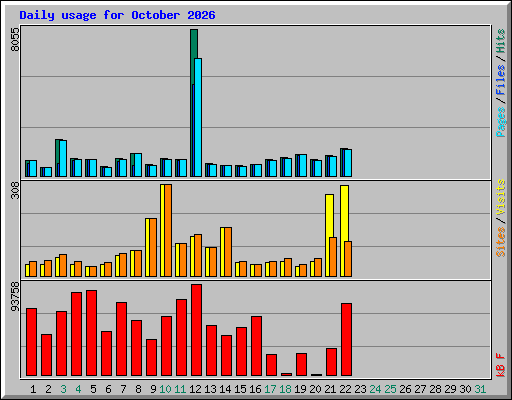The width and height of the screenshot is (512, 400).
Task: Click the cyan "Pages" legend label
Action: (500, 122)
